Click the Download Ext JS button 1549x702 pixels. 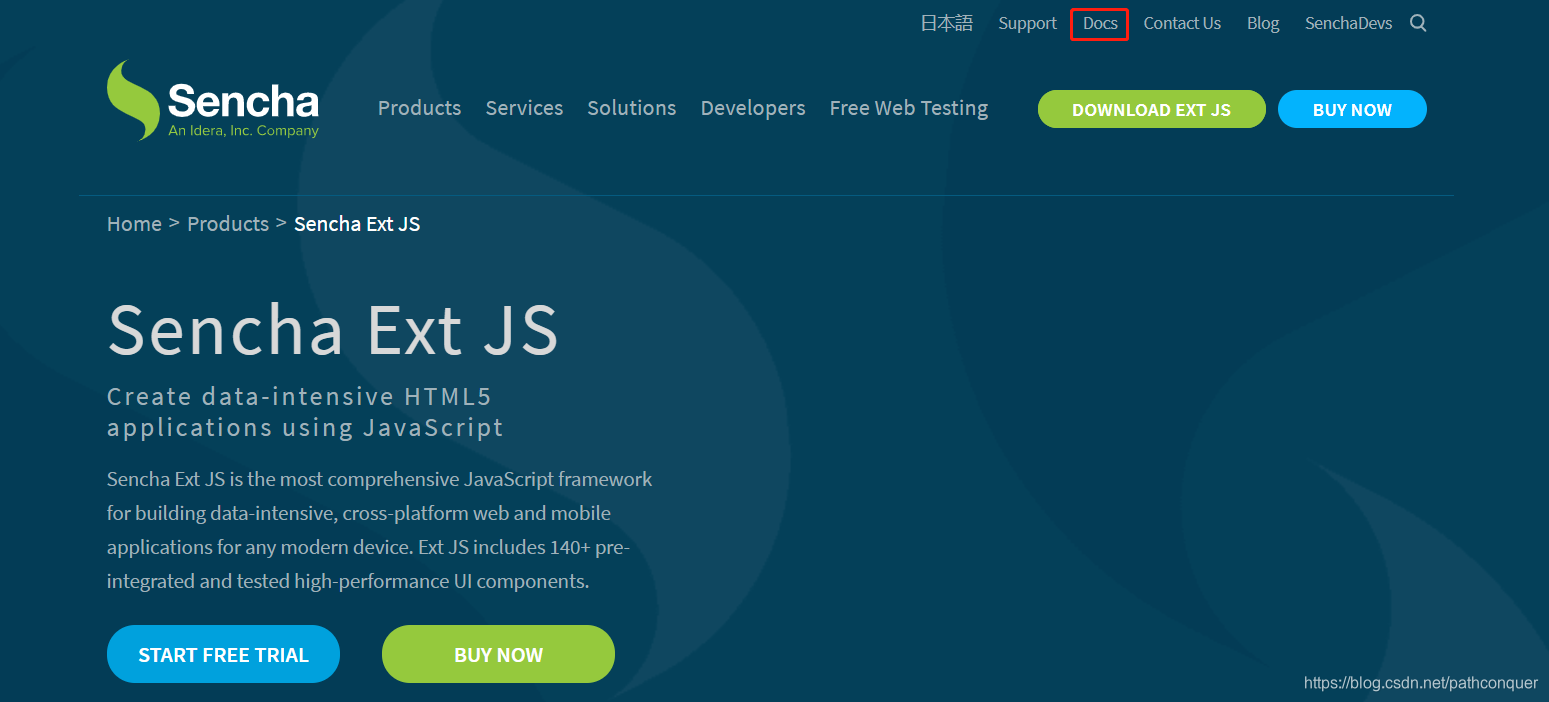pyautogui.click(x=1151, y=109)
